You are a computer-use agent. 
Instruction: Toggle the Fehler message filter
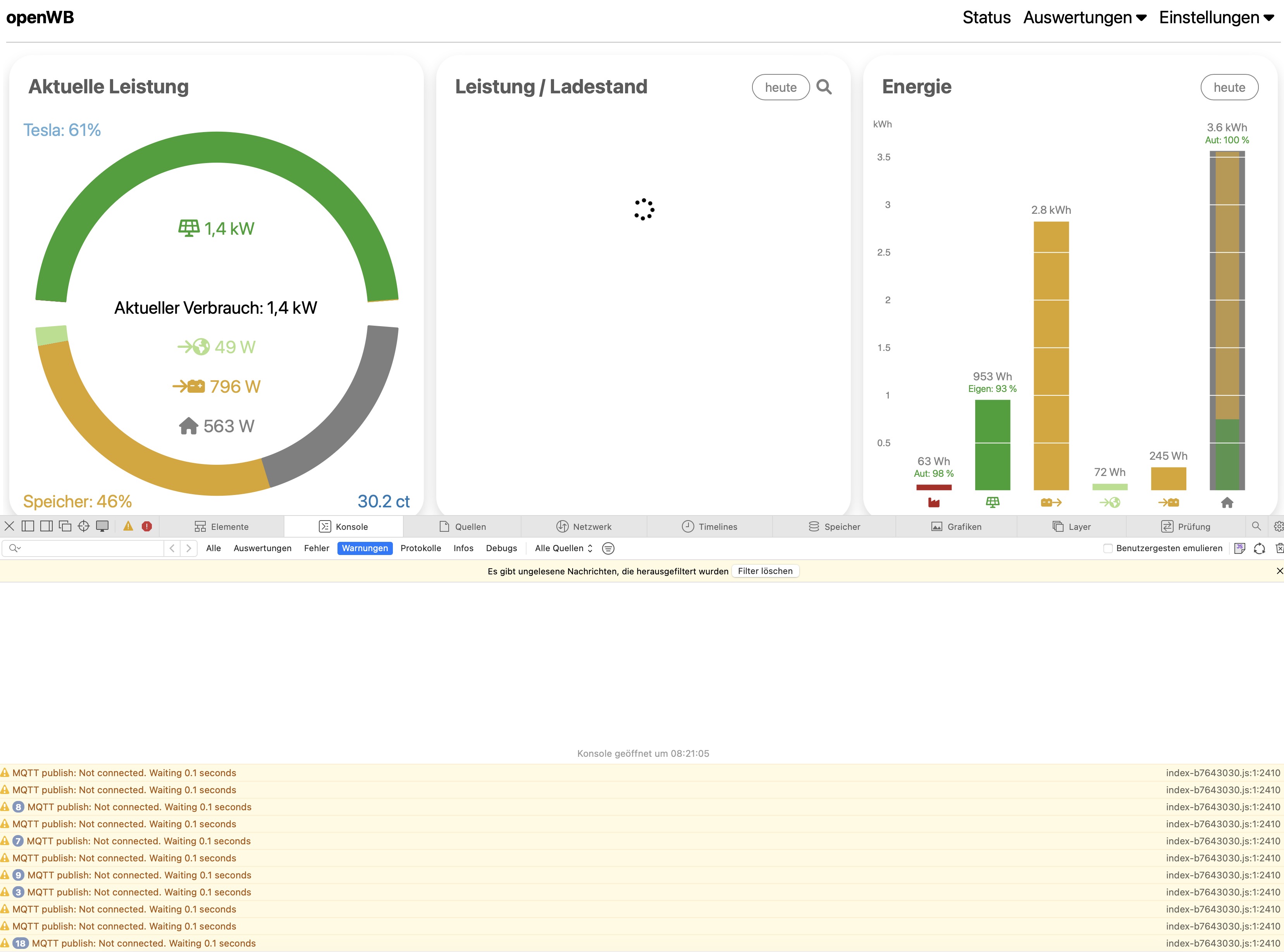tap(316, 548)
